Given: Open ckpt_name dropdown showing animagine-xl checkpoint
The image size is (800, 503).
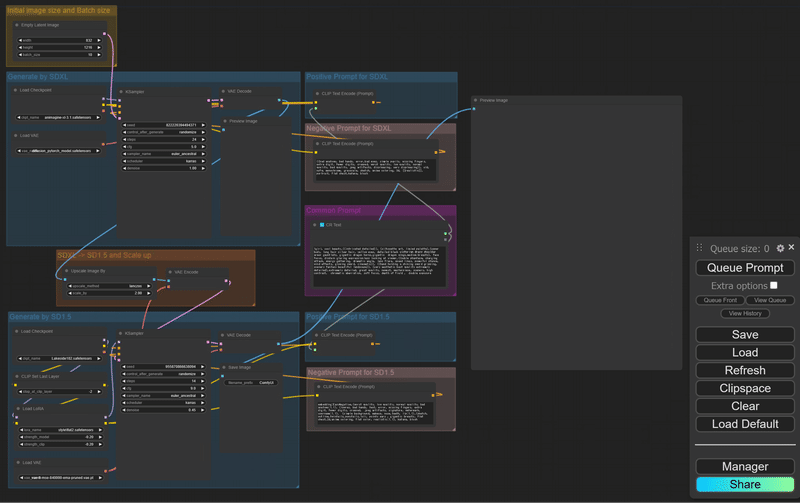Looking at the screenshot, I should 59,117.
